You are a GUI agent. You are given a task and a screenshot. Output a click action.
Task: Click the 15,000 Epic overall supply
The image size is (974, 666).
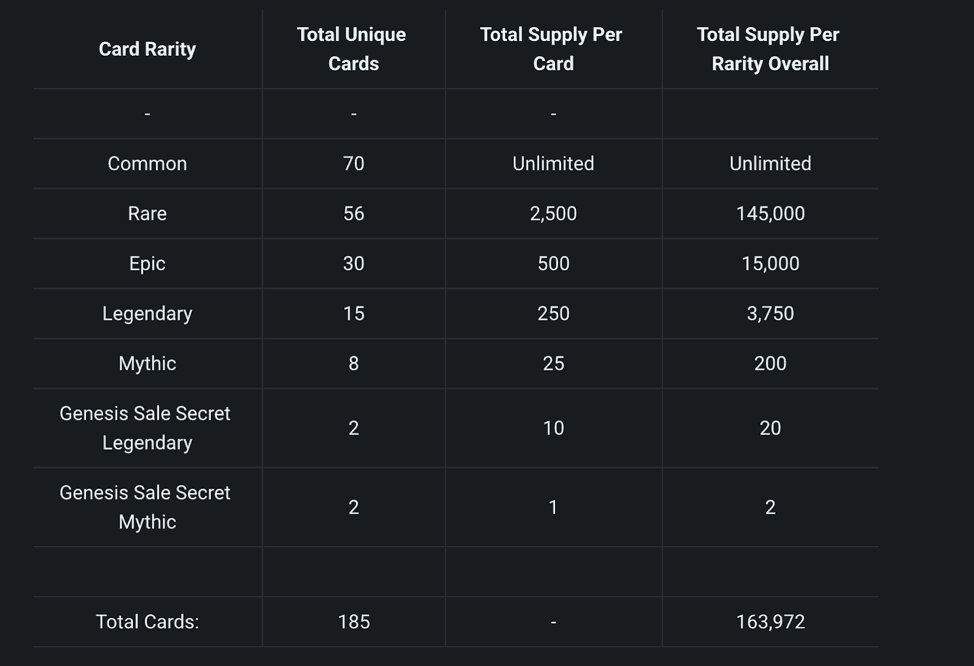pyautogui.click(x=770, y=264)
